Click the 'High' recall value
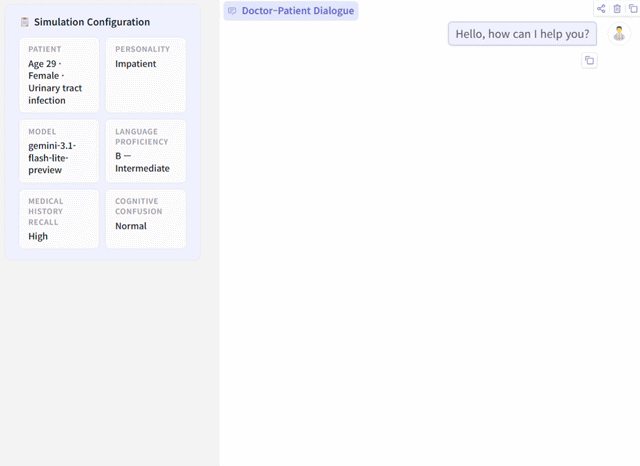Image resolution: width=640 pixels, height=466 pixels. click(x=38, y=237)
